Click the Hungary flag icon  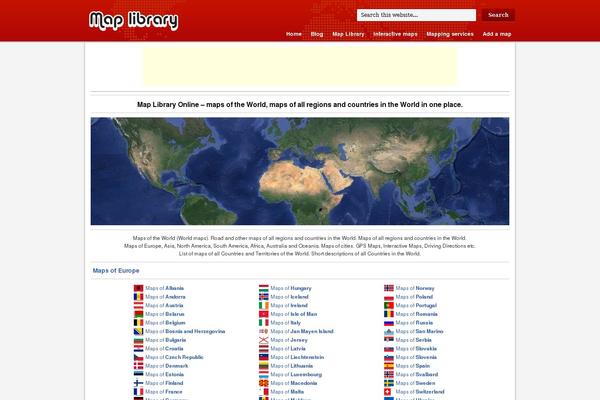click(264, 288)
